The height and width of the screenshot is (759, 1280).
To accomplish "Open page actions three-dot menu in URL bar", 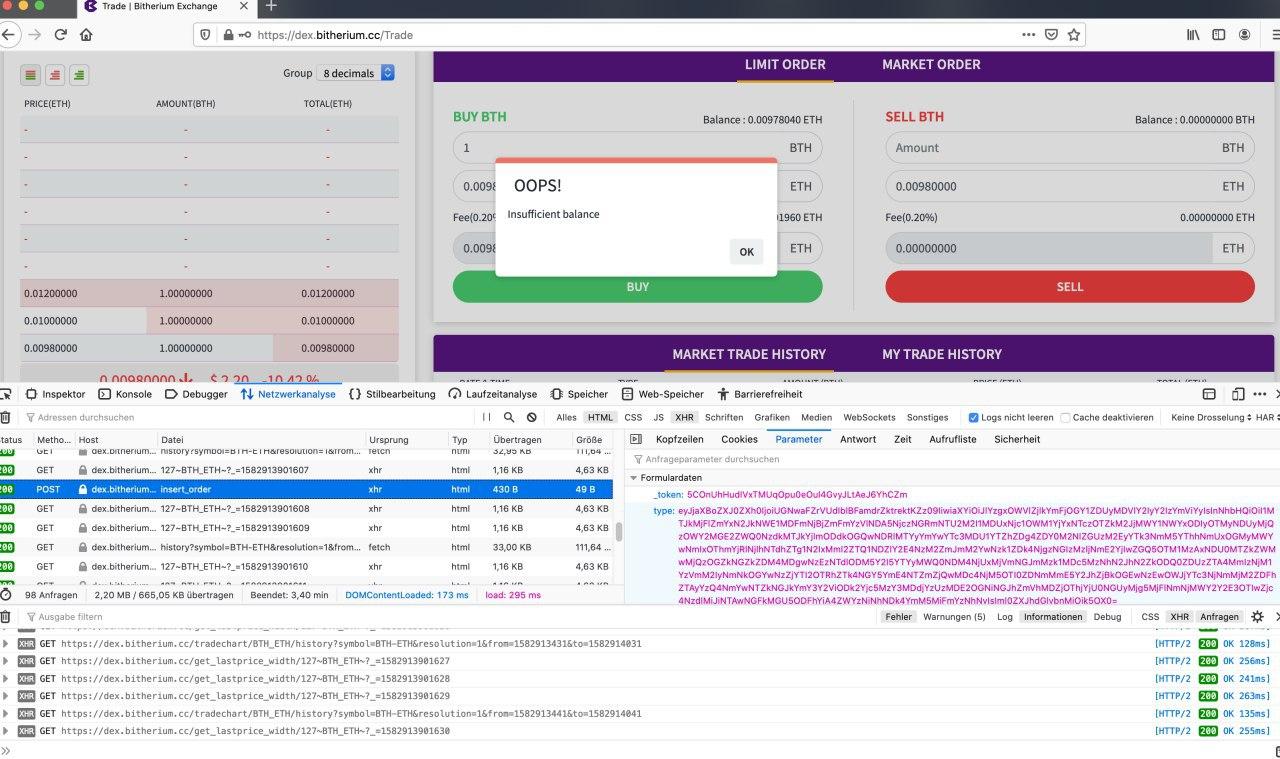I will click(x=1028, y=34).
